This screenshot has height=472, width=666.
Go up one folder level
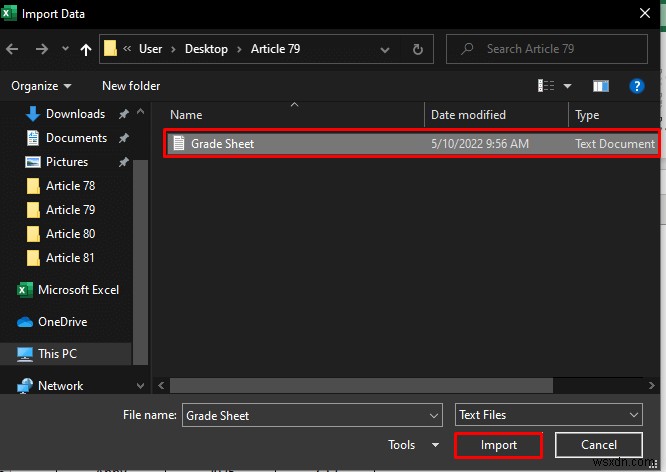[86, 50]
